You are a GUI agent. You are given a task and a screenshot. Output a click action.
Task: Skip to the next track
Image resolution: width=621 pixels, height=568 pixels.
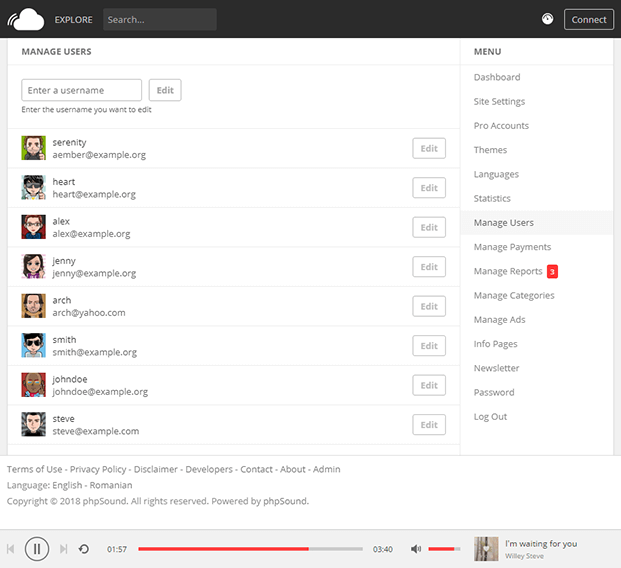coord(64,549)
